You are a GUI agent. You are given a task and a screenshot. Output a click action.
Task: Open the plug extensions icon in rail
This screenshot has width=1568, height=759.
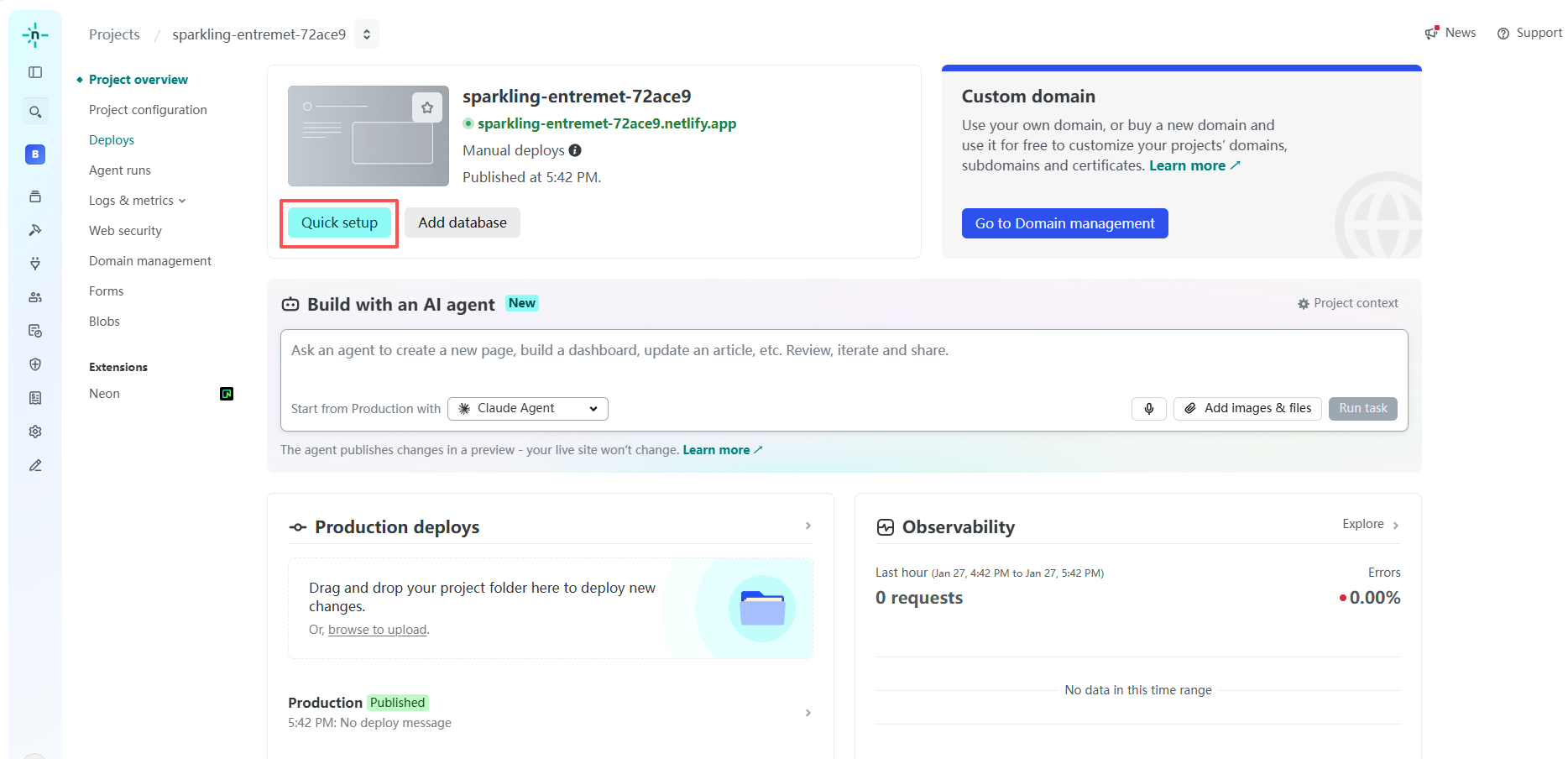pyautogui.click(x=35, y=264)
